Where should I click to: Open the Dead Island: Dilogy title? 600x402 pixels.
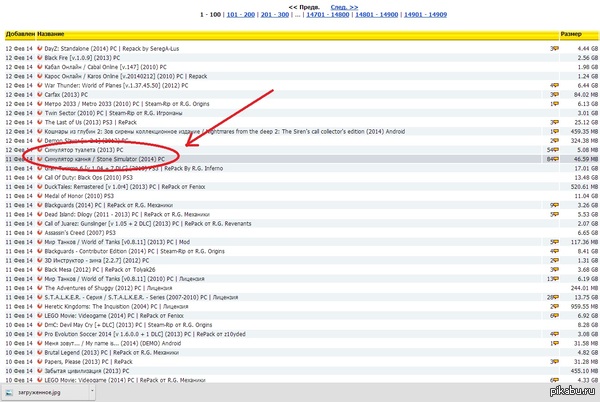coord(127,215)
